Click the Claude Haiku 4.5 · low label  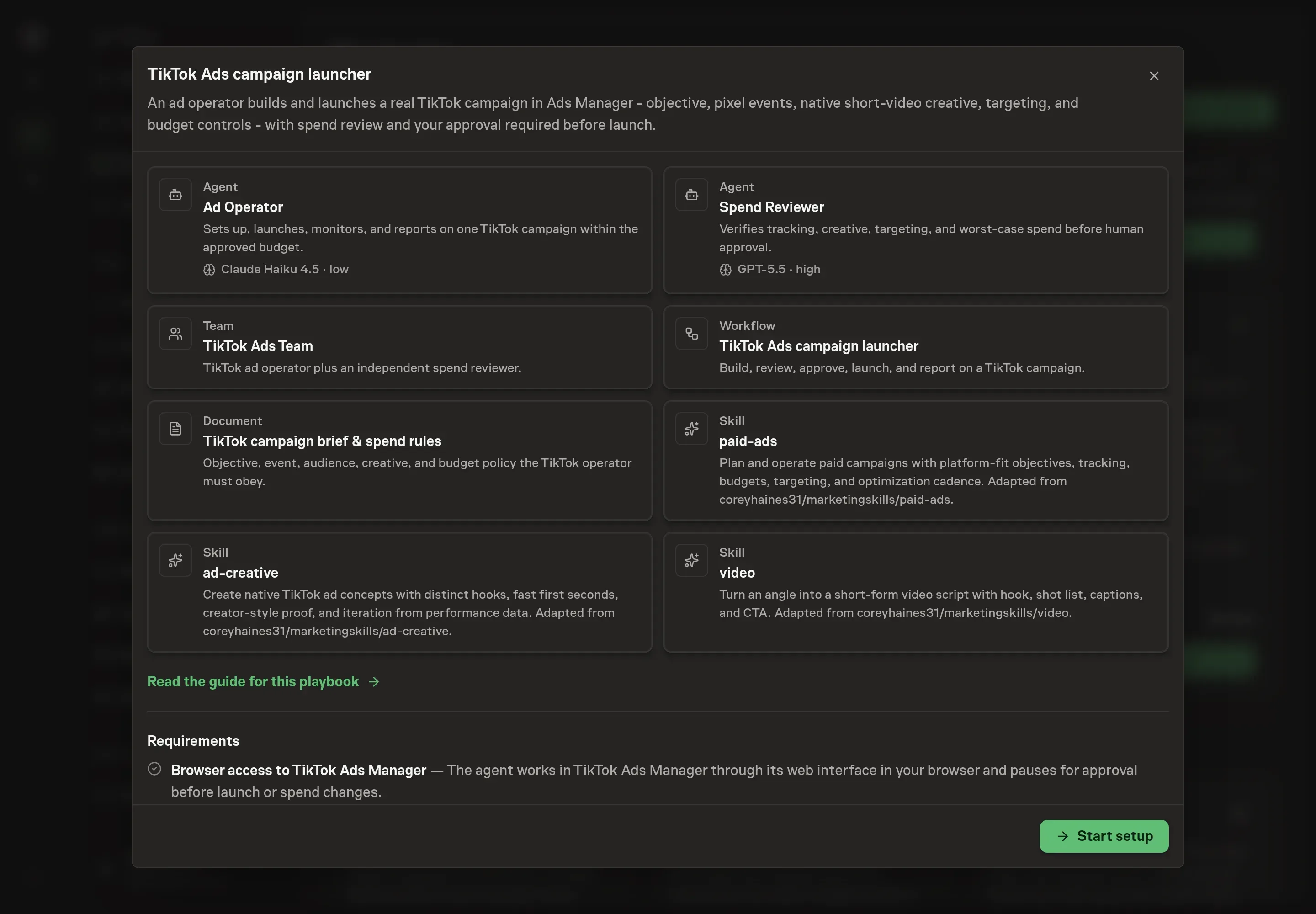[x=285, y=269]
